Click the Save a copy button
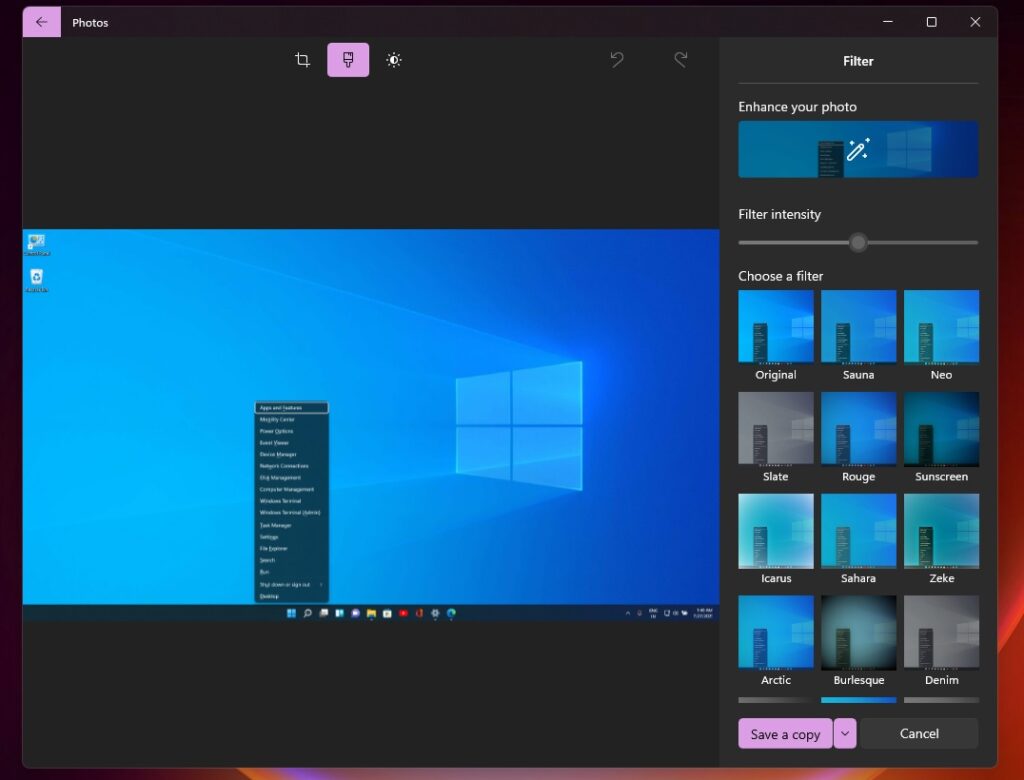The image size is (1024, 780). pyautogui.click(x=784, y=733)
